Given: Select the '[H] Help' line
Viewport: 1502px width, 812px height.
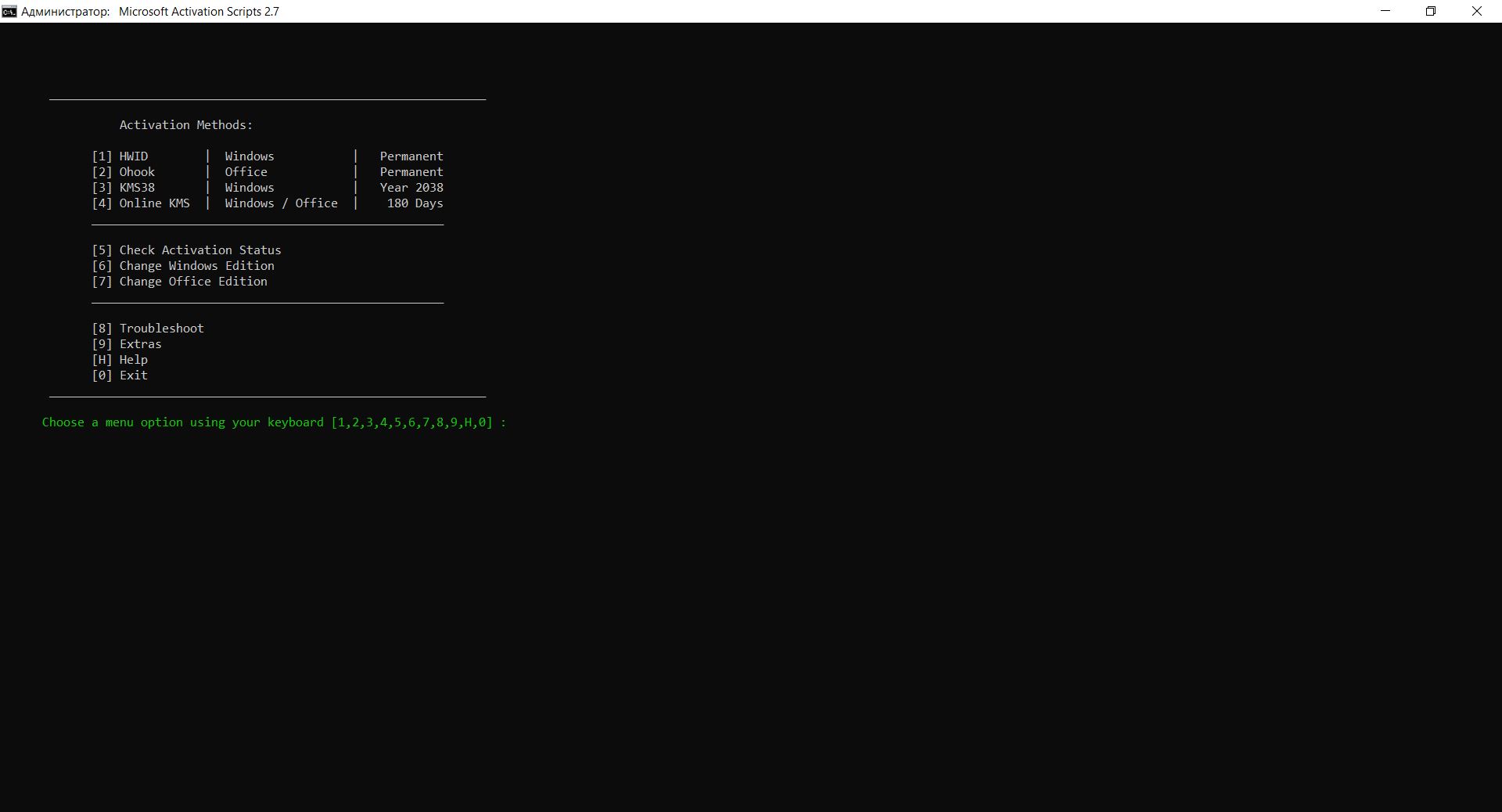Looking at the screenshot, I should (x=120, y=360).
